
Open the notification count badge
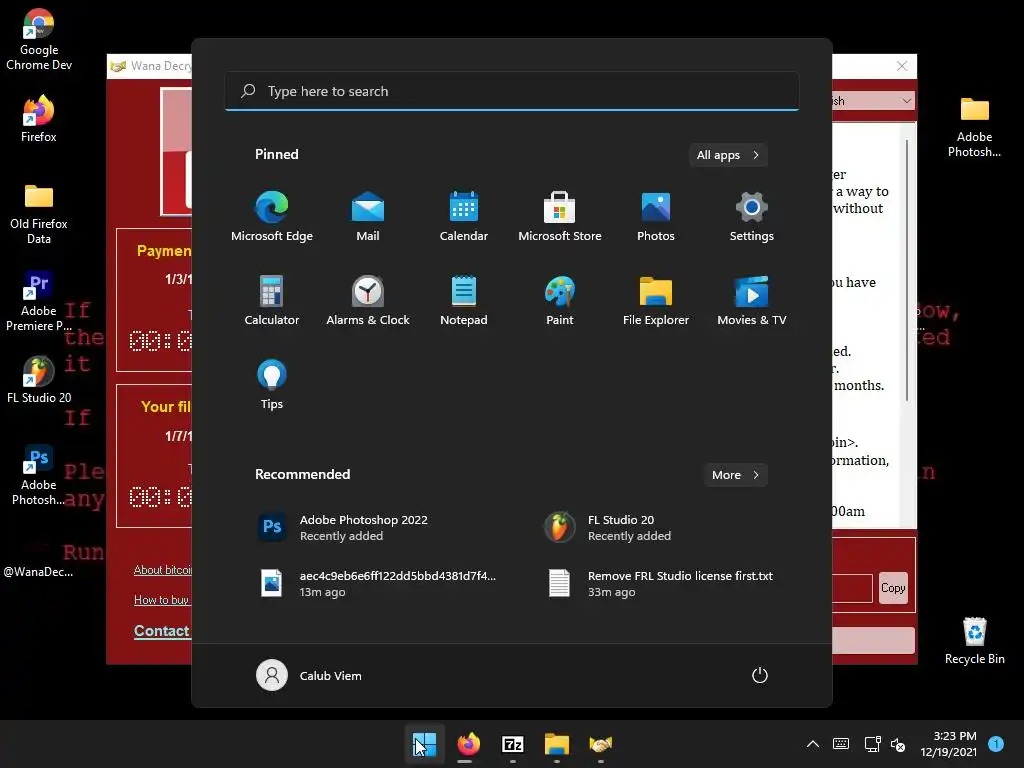[x=996, y=743]
